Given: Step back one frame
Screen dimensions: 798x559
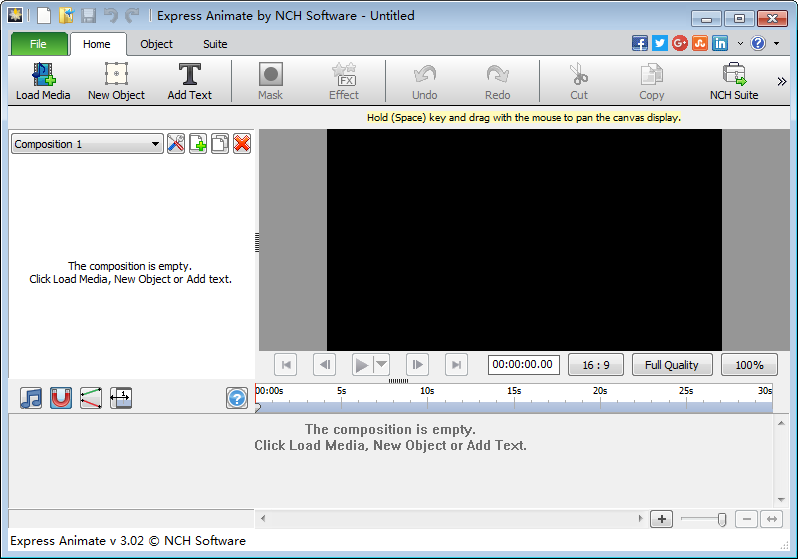Looking at the screenshot, I should coord(325,365).
